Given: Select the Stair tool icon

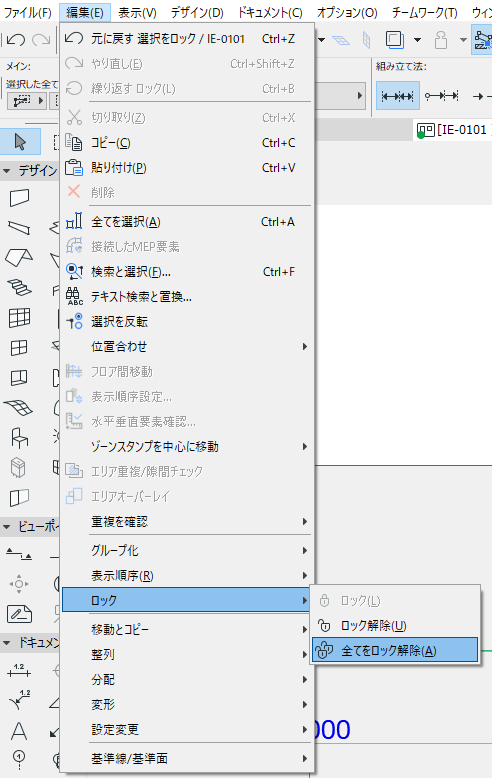Looking at the screenshot, I should click(x=19, y=287).
